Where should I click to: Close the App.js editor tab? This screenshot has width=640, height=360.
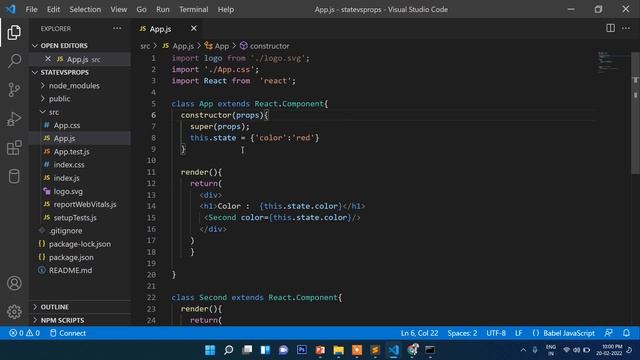coord(193,28)
